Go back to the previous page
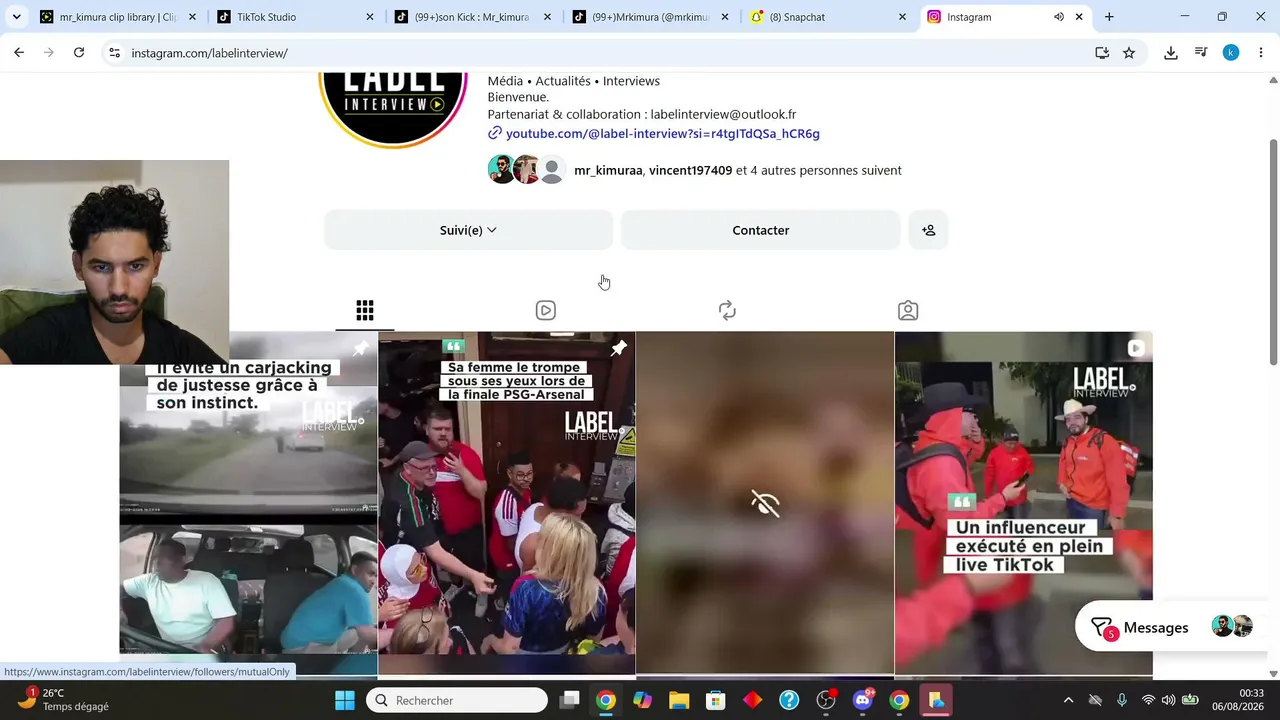 point(19,53)
